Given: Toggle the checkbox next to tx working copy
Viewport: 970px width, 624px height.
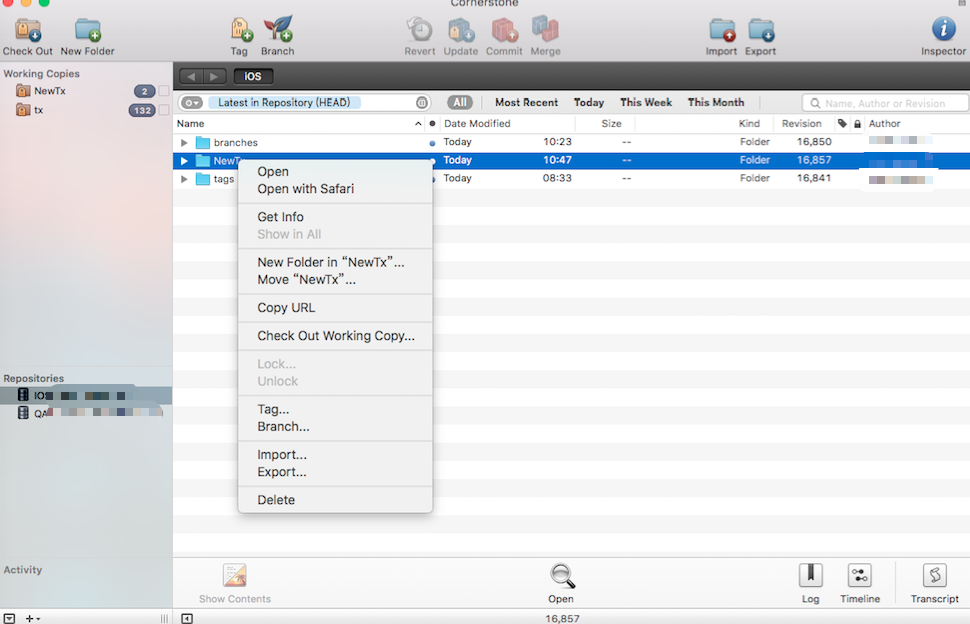Looking at the screenshot, I should pyautogui.click(x=163, y=110).
